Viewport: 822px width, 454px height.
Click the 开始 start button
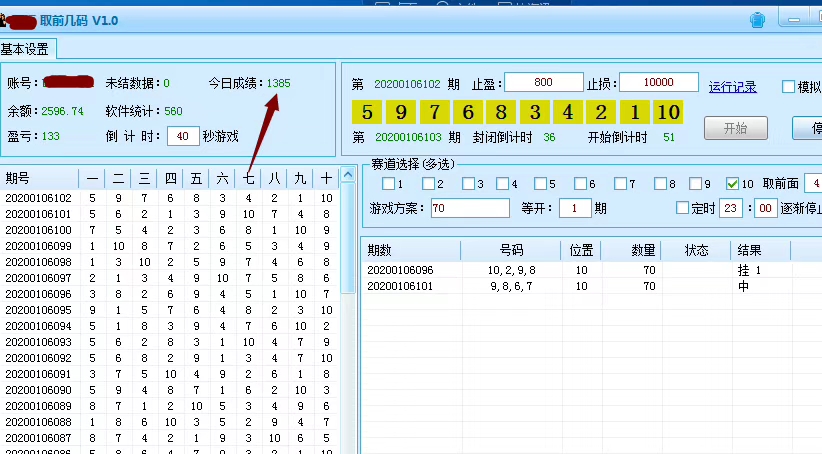(736, 128)
